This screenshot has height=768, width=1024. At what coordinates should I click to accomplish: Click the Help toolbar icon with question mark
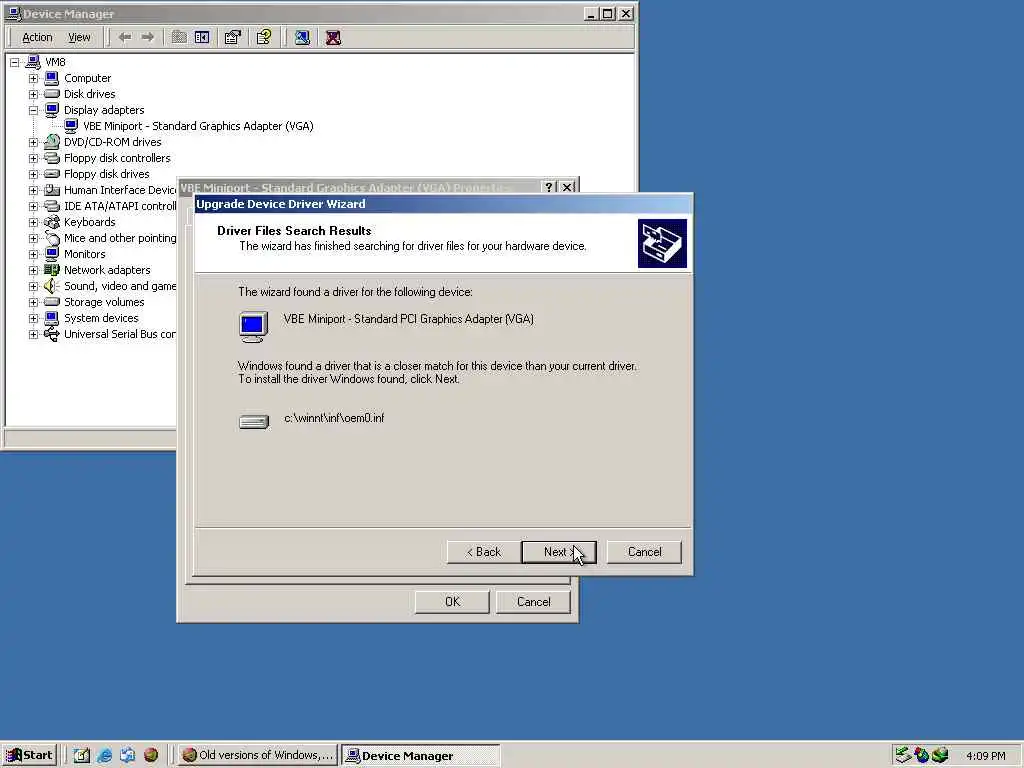(x=264, y=37)
